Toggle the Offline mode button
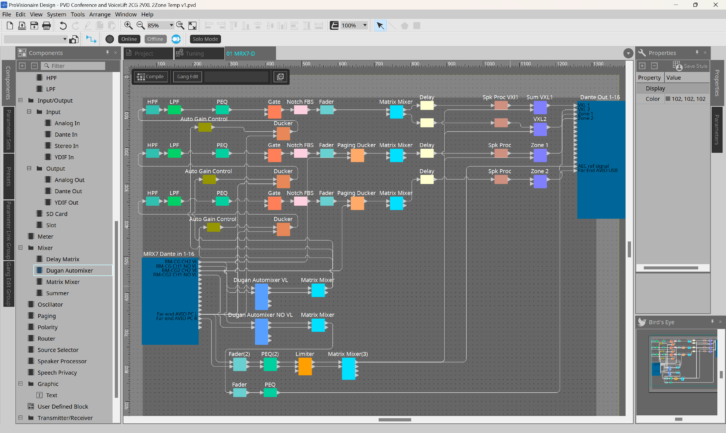Viewport: 726px width, 433px height. click(x=154, y=39)
